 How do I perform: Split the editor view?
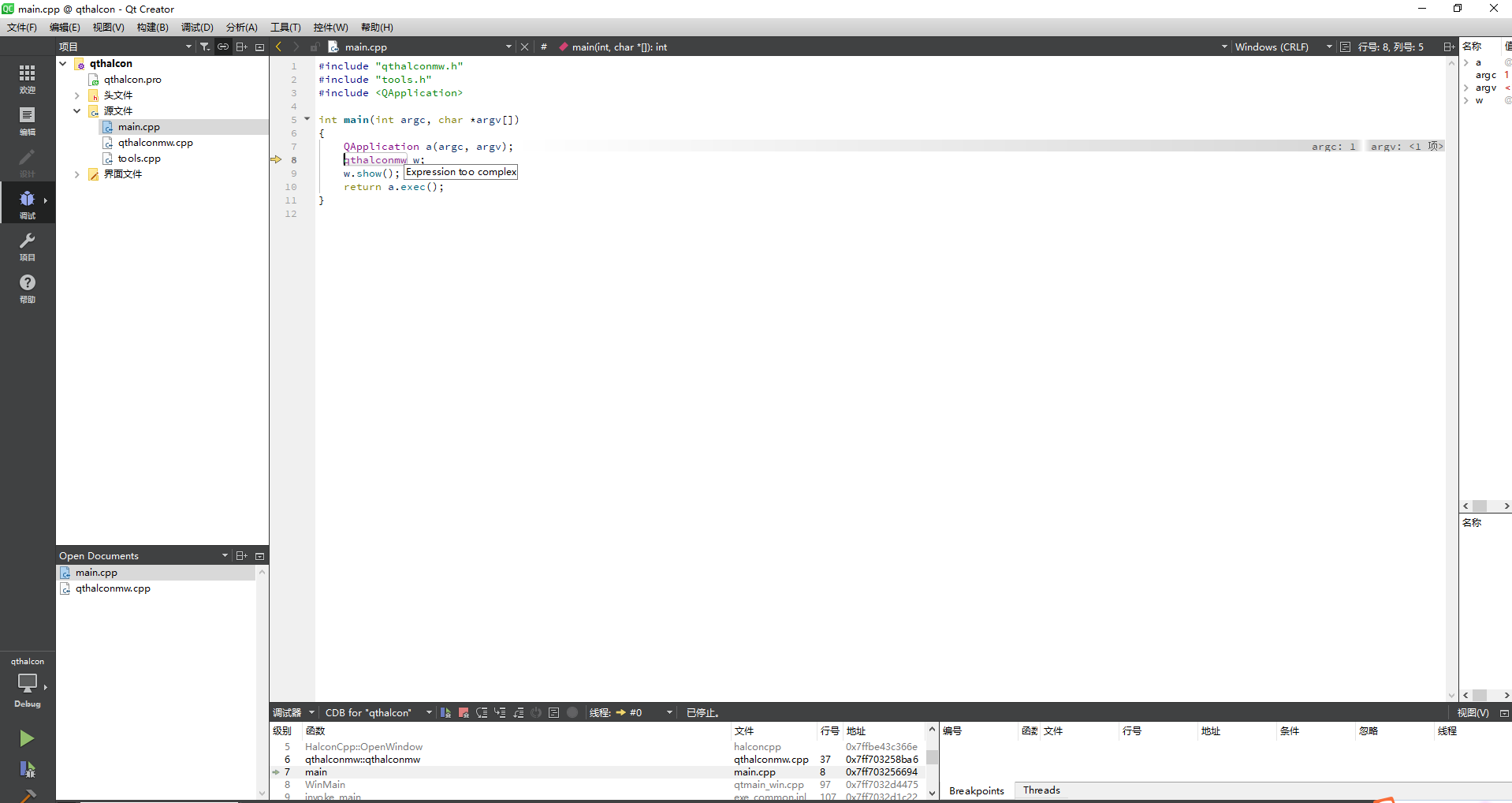[1448, 47]
